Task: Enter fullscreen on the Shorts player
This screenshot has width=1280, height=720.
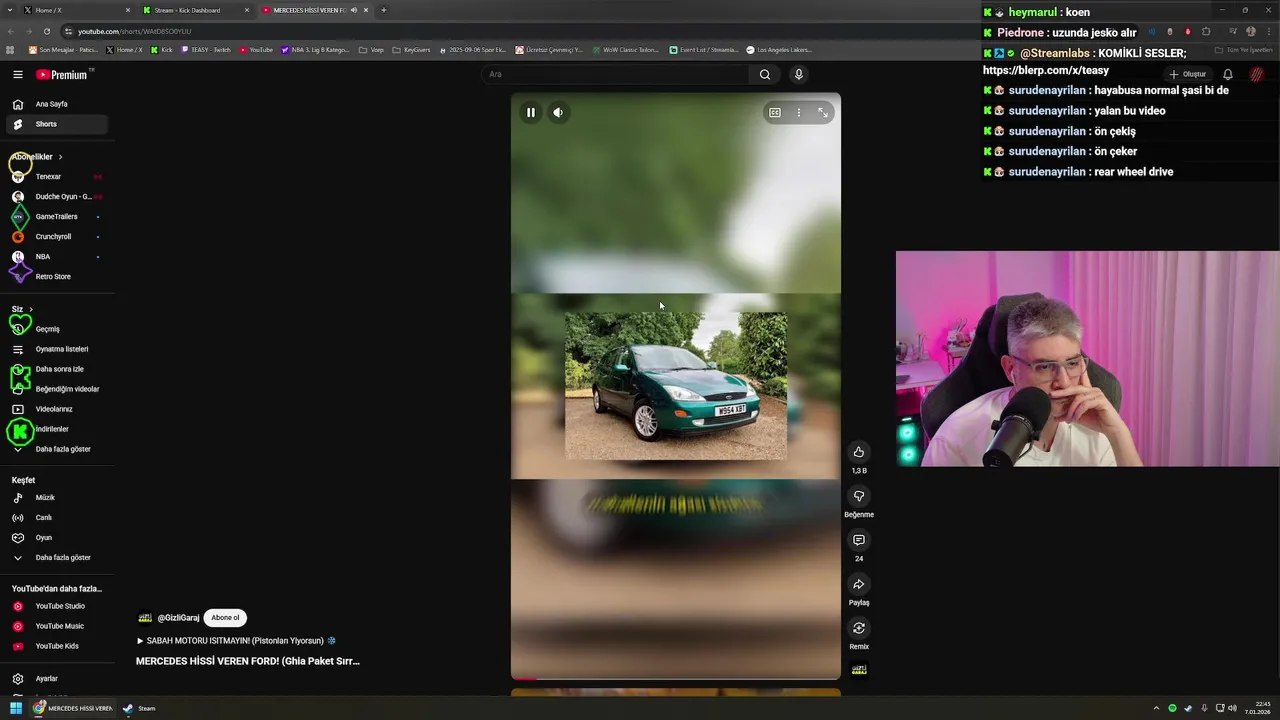Action: pos(822,112)
